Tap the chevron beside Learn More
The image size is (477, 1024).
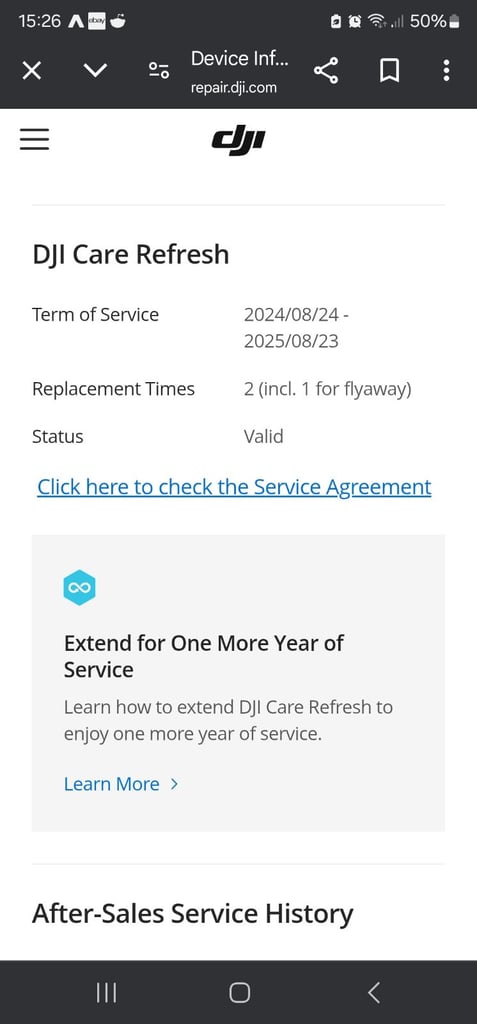pos(174,784)
